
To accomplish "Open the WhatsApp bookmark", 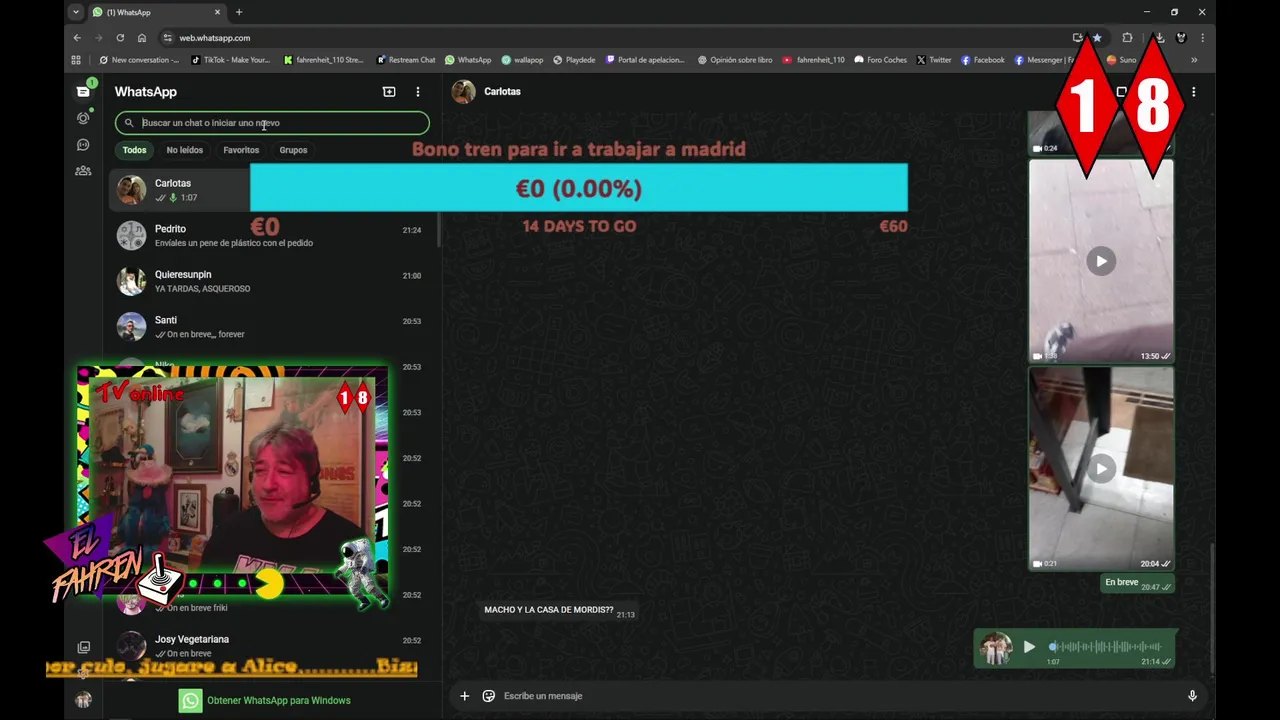I will [468, 60].
